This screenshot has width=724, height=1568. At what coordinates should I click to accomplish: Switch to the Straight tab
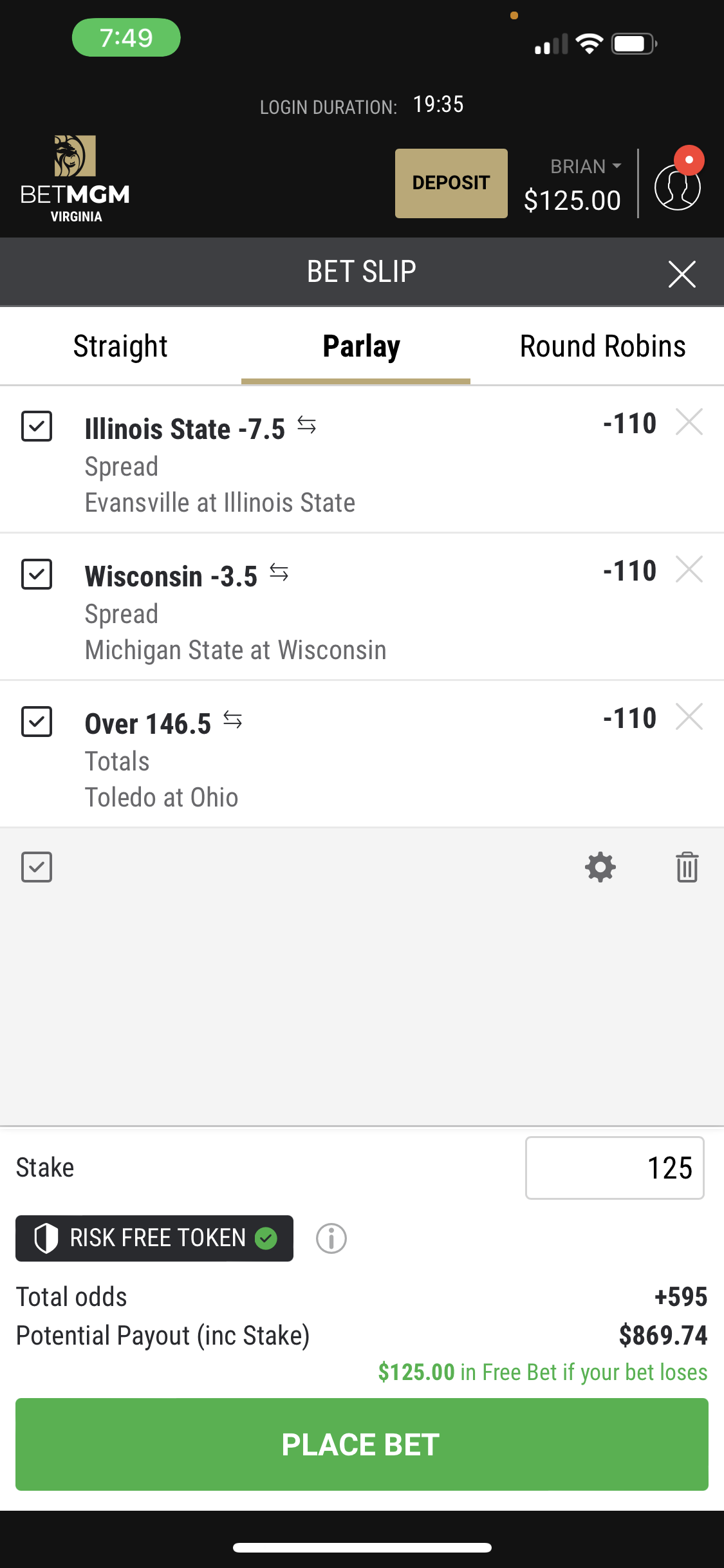point(120,346)
